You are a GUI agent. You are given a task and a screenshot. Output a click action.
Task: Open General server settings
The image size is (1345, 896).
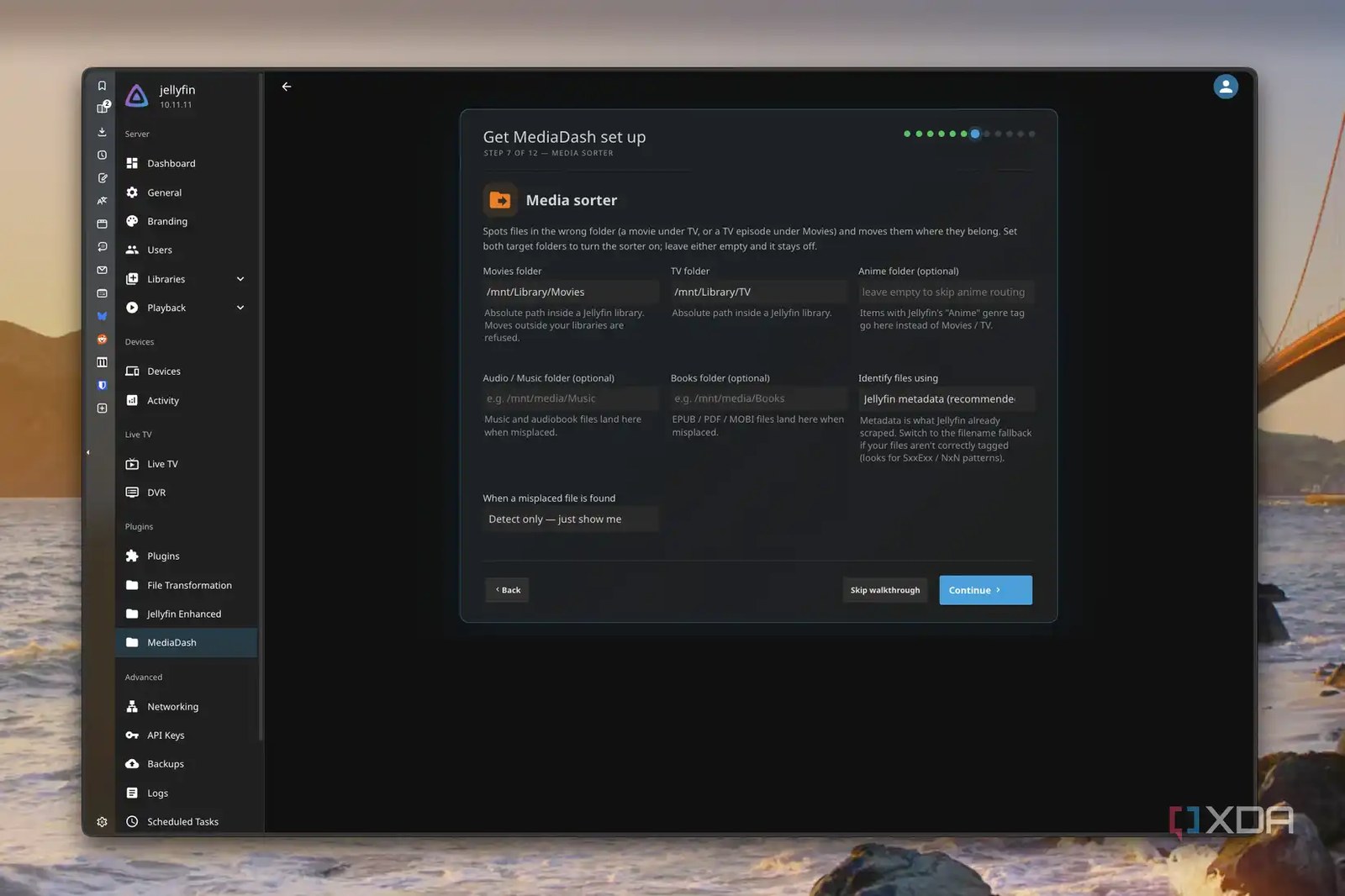(187, 192)
